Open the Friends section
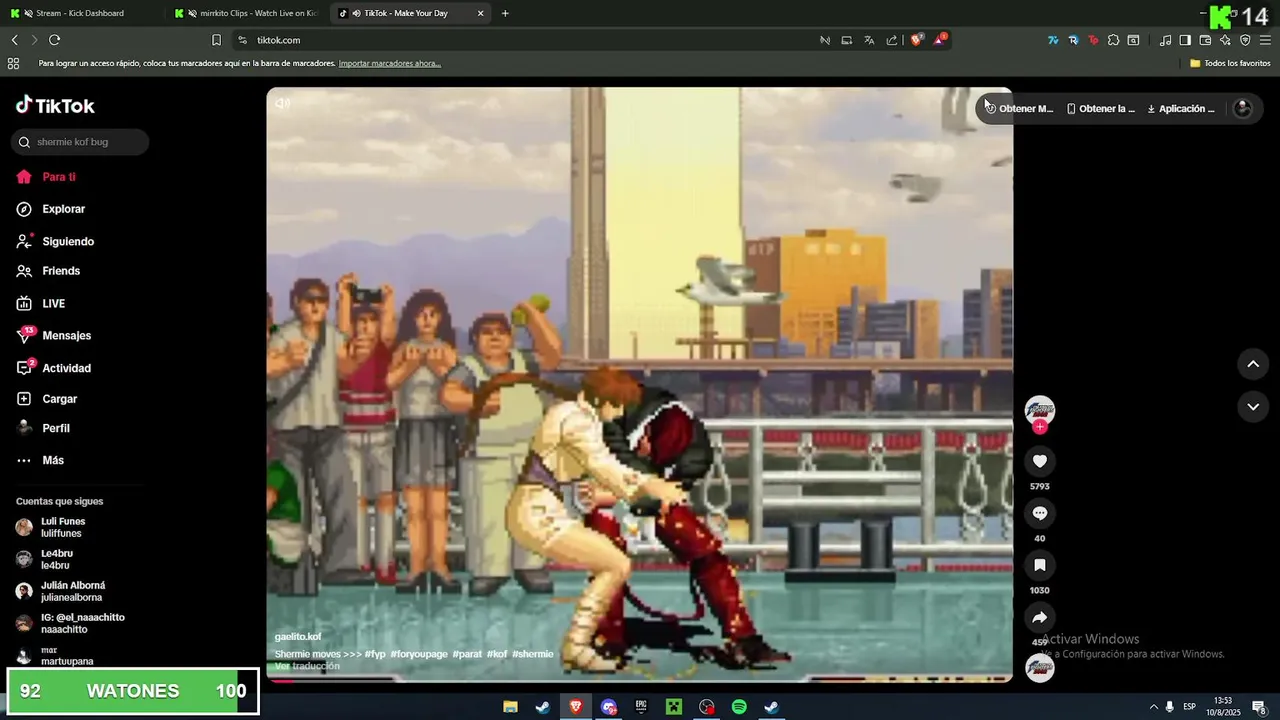1280x720 pixels. click(x=48, y=271)
